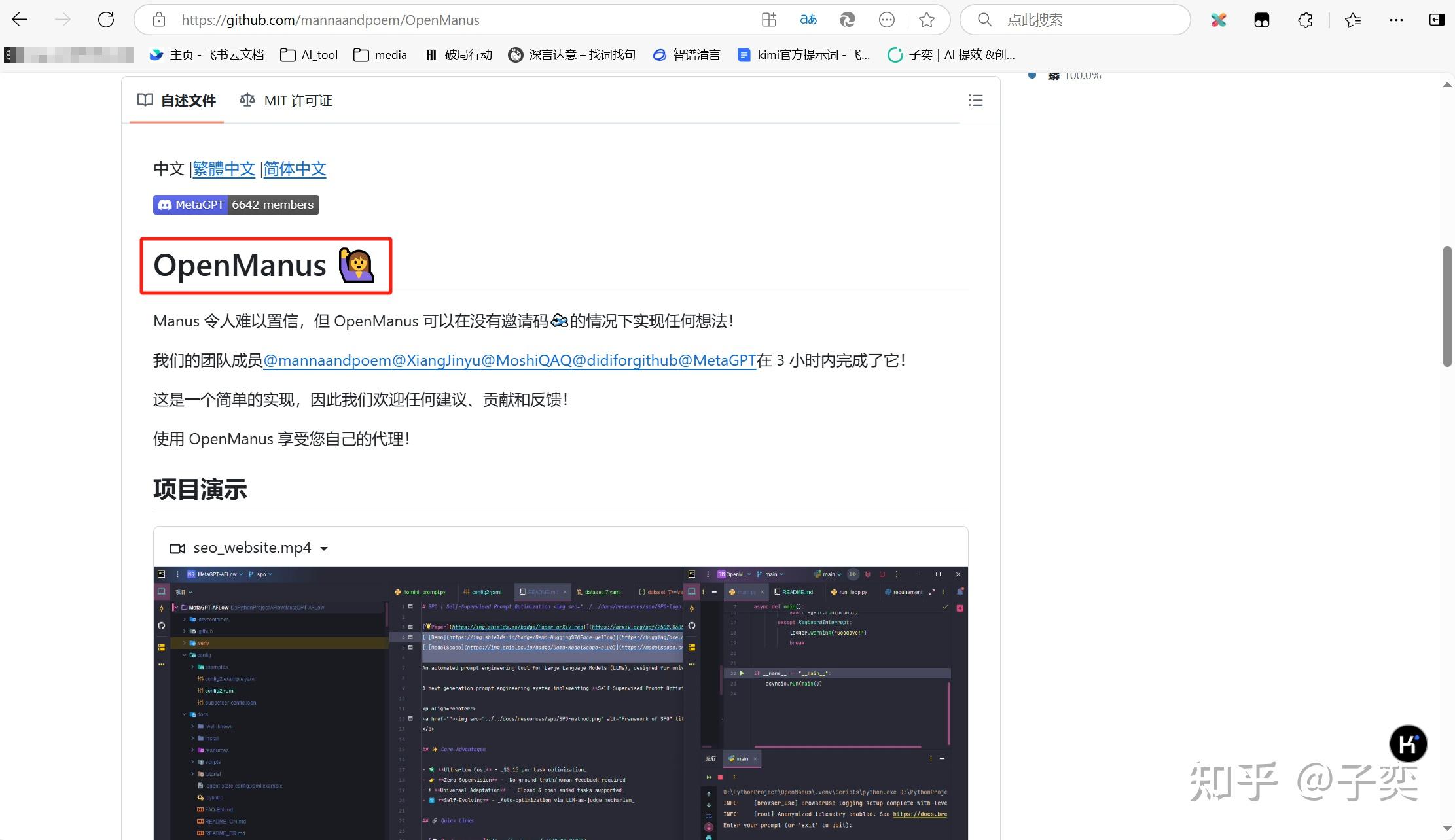View site information via the page icon
This screenshot has height=840, width=1455.
158,20
